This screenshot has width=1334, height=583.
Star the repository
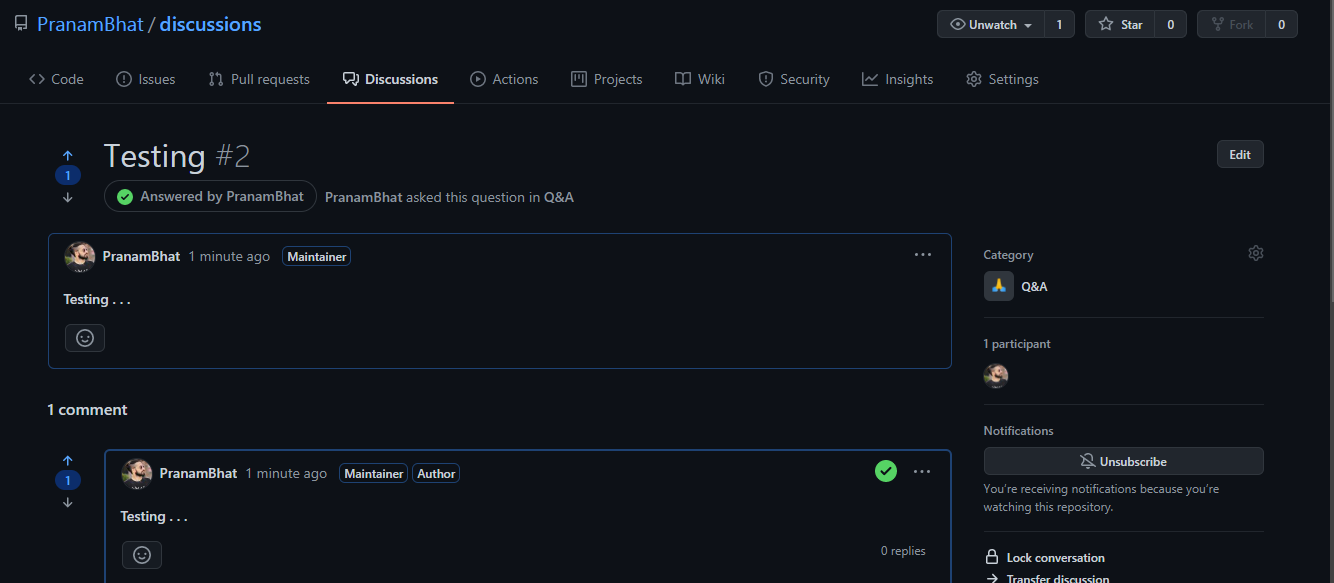pyautogui.click(x=1119, y=23)
